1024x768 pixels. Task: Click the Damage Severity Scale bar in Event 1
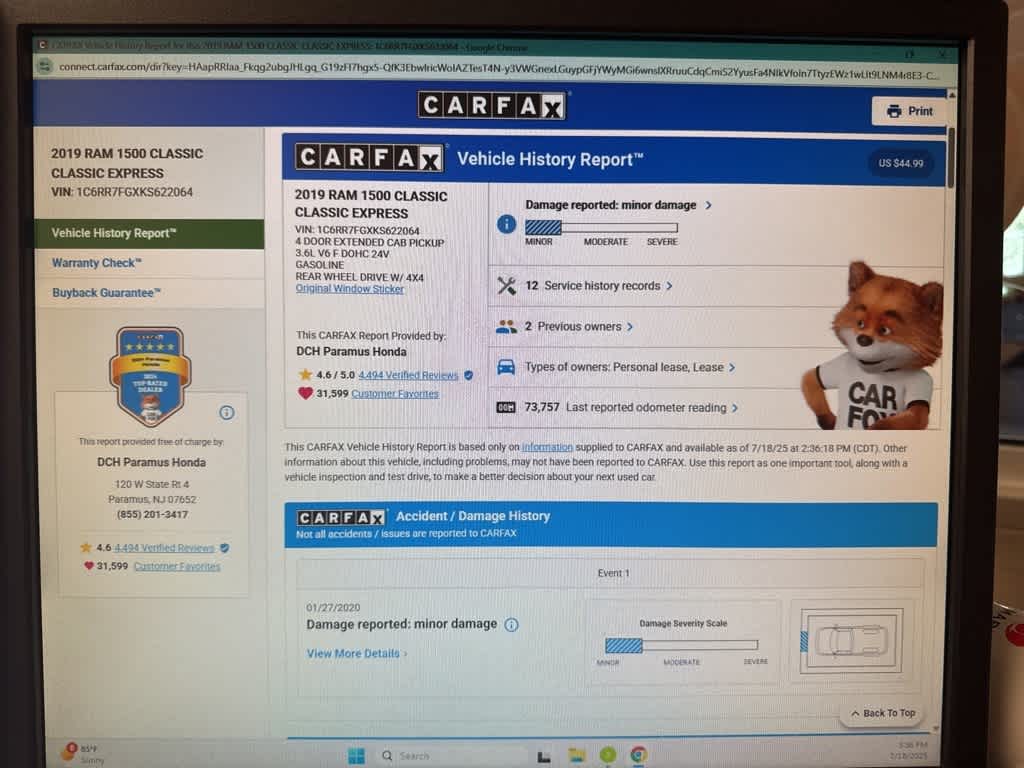coord(681,645)
